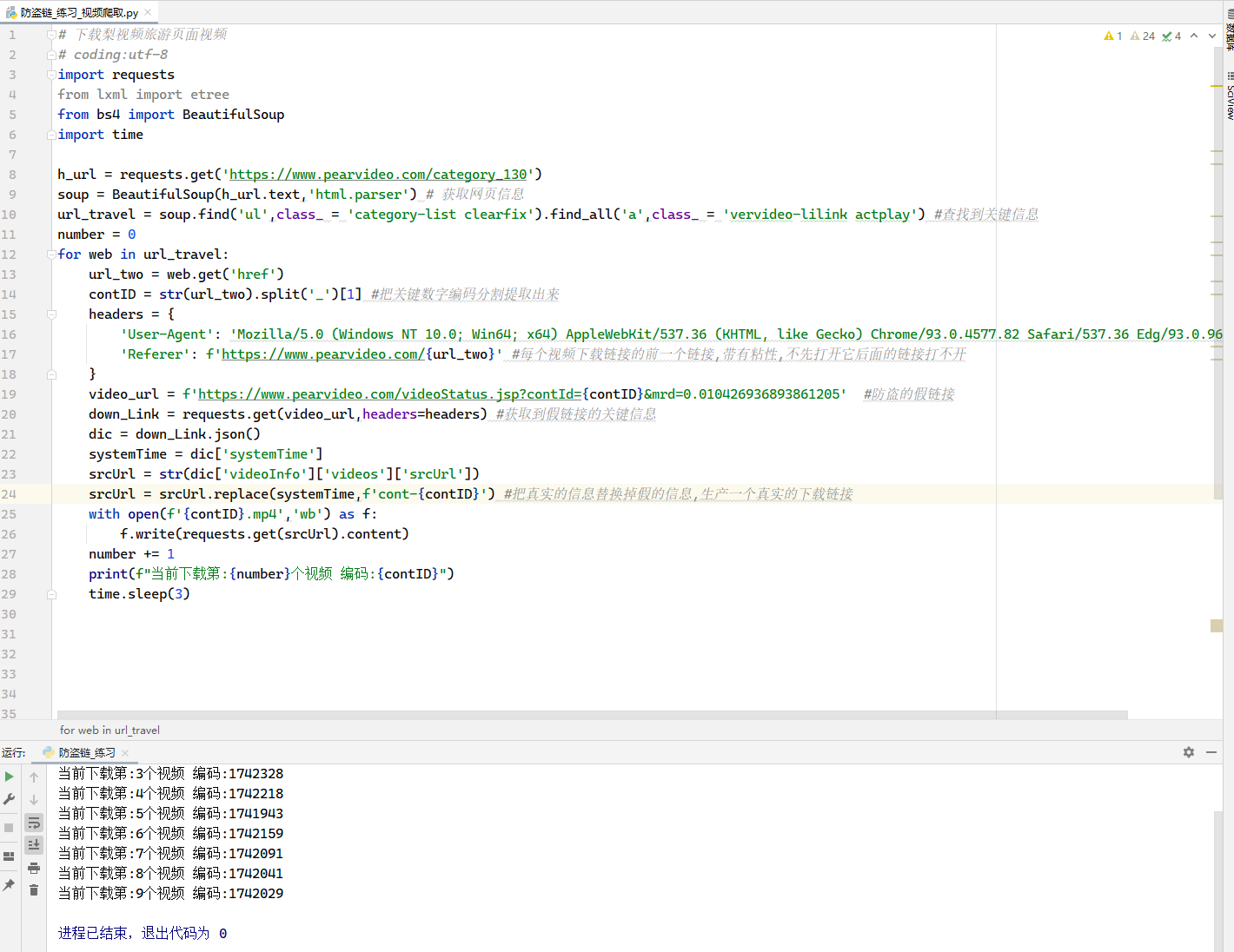This screenshot has height=952, width=1234.
Task: Toggle Soft-Wrap in the run console
Action: (34, 823)
